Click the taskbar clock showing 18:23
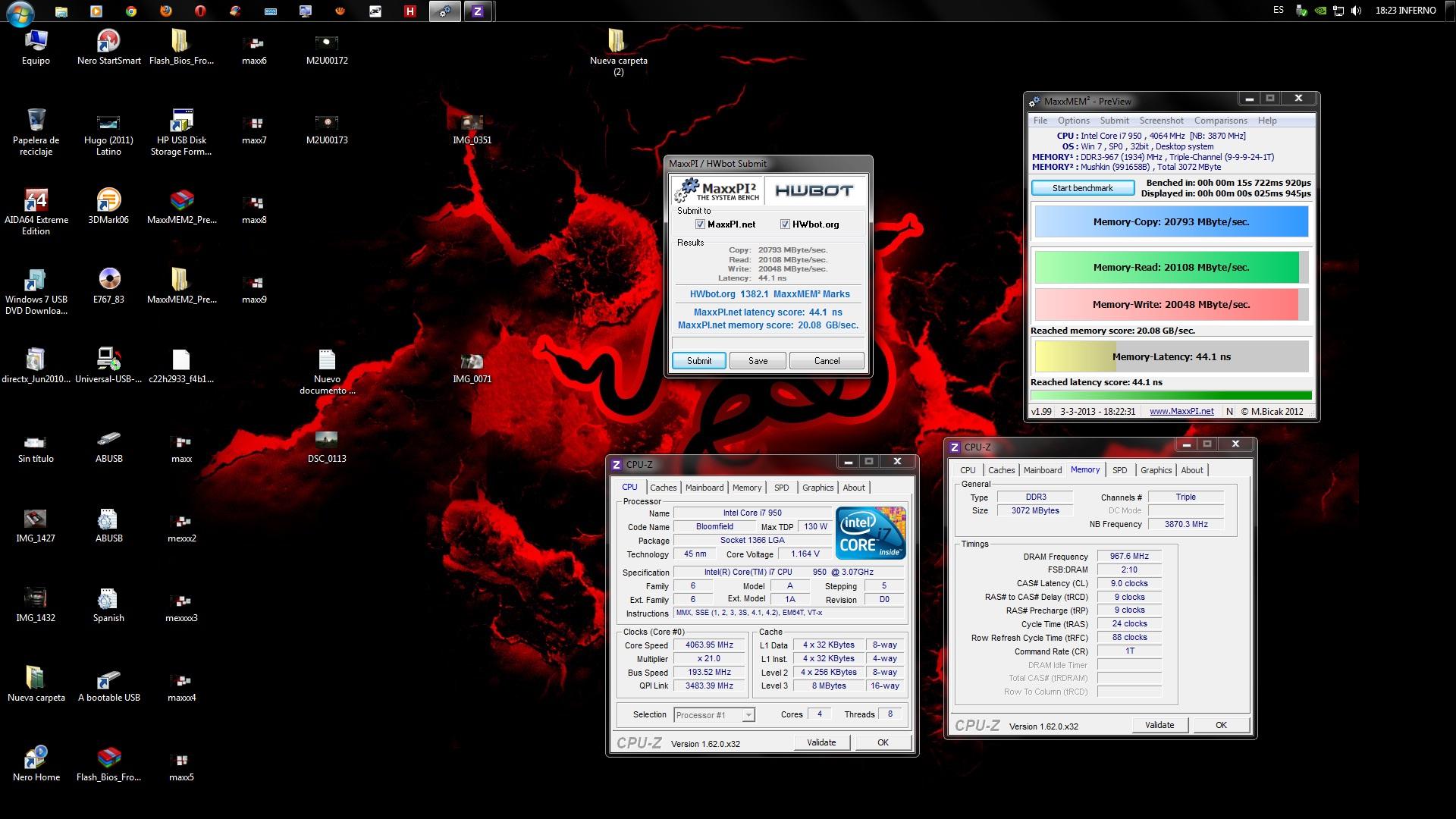1456x819 pixels. 1405,11
